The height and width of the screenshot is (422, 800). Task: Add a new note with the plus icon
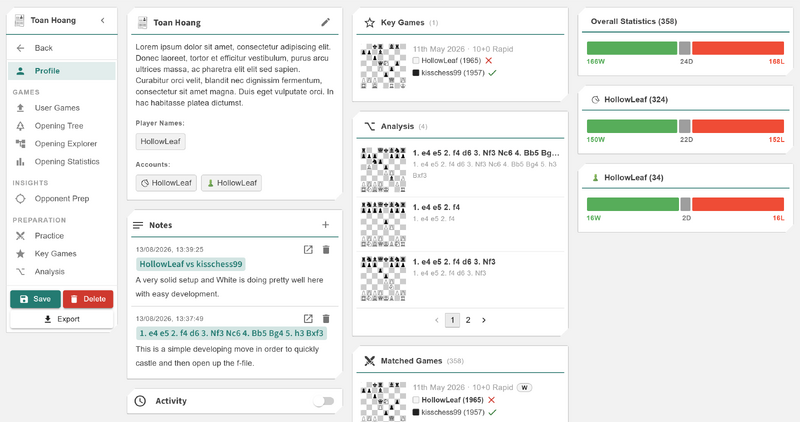(326, 225)
